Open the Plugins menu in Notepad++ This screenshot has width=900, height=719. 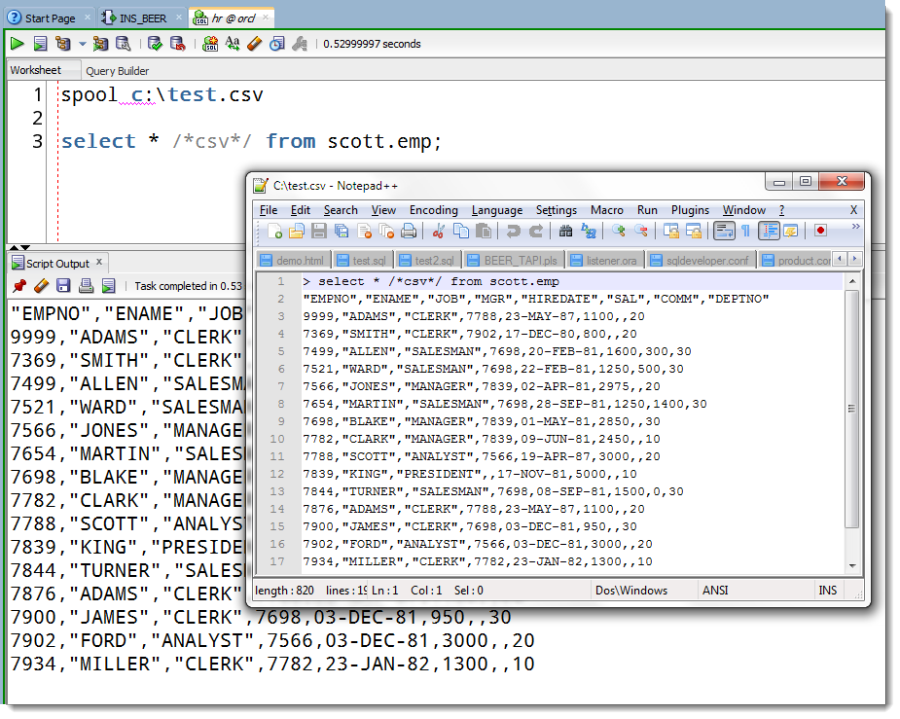click(689, 210)
